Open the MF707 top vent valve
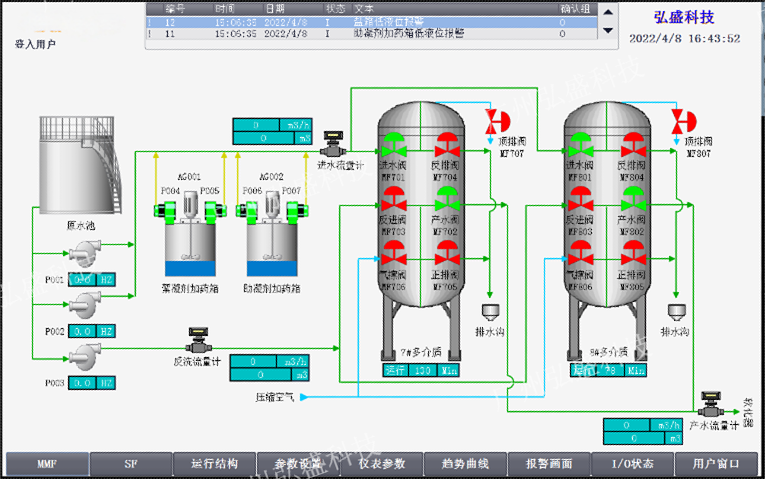Screen dimensions: 765x479 (x=497, y=121)
